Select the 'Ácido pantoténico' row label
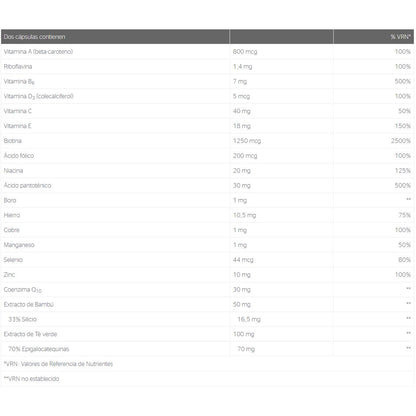This screenshot has width=416, height=416. tap(27, 185)
